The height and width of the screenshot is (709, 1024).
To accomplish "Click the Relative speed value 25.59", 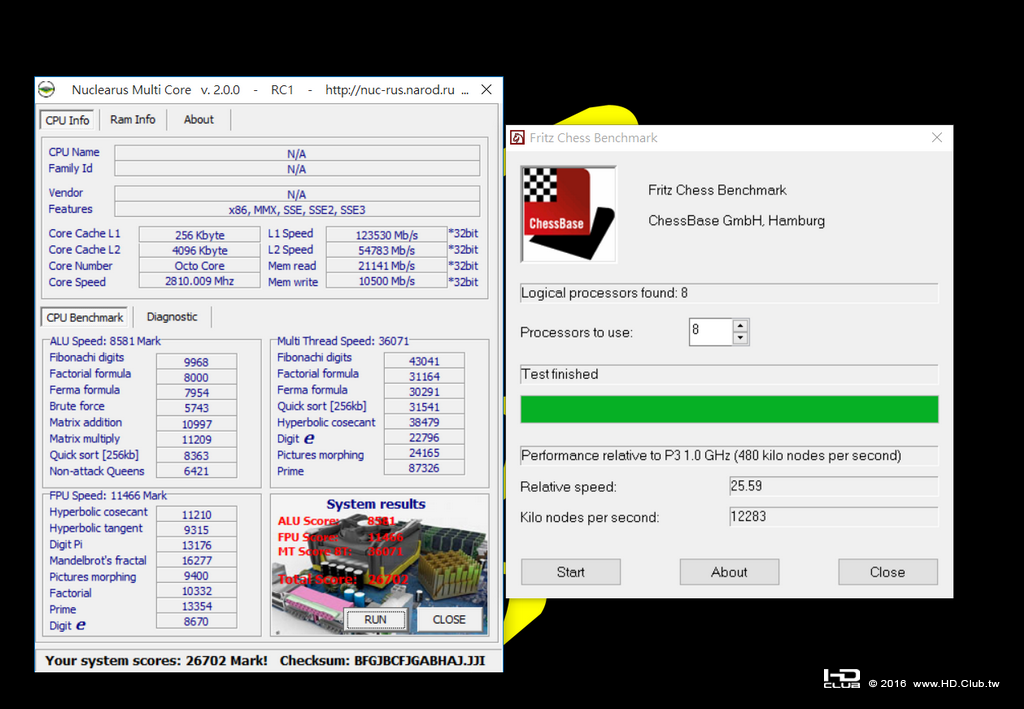I will coord(834,486).
